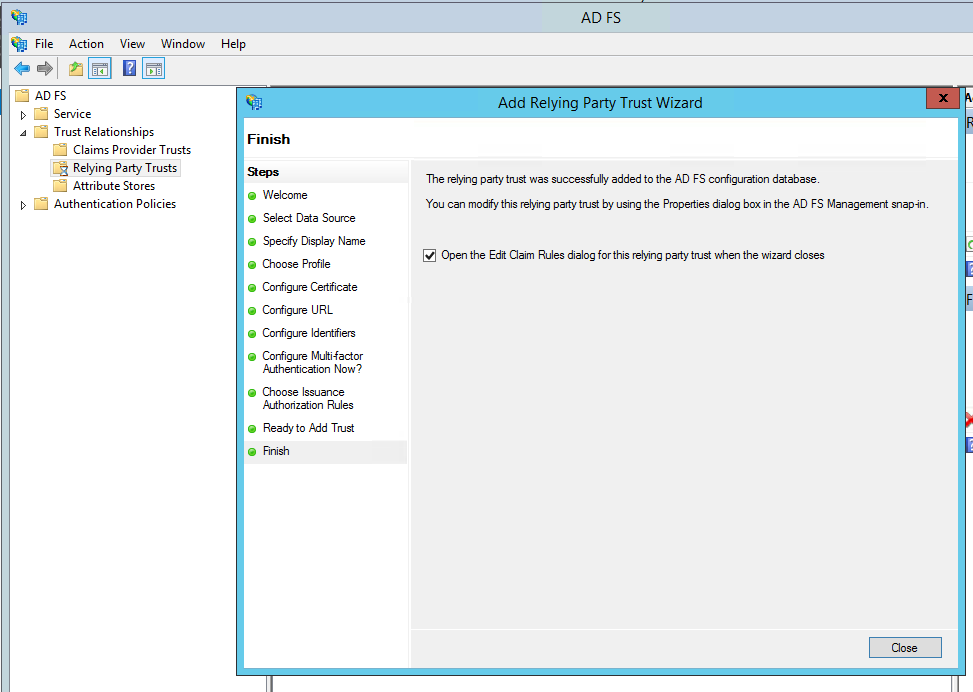Image resolution: width=973 pixels, height=692 pixels.
Task: Click the Close button in the wizard
Action: click(905, 647)
